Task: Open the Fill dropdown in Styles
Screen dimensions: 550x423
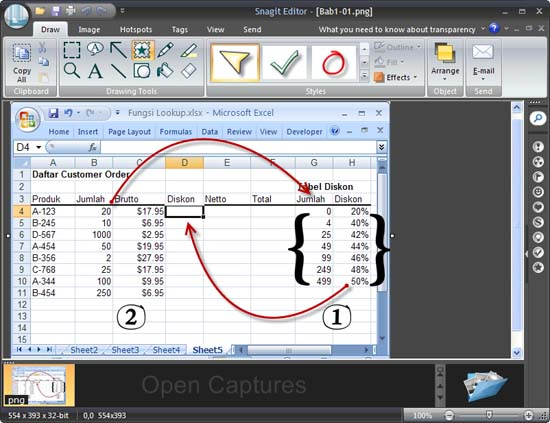Action: 389,62
